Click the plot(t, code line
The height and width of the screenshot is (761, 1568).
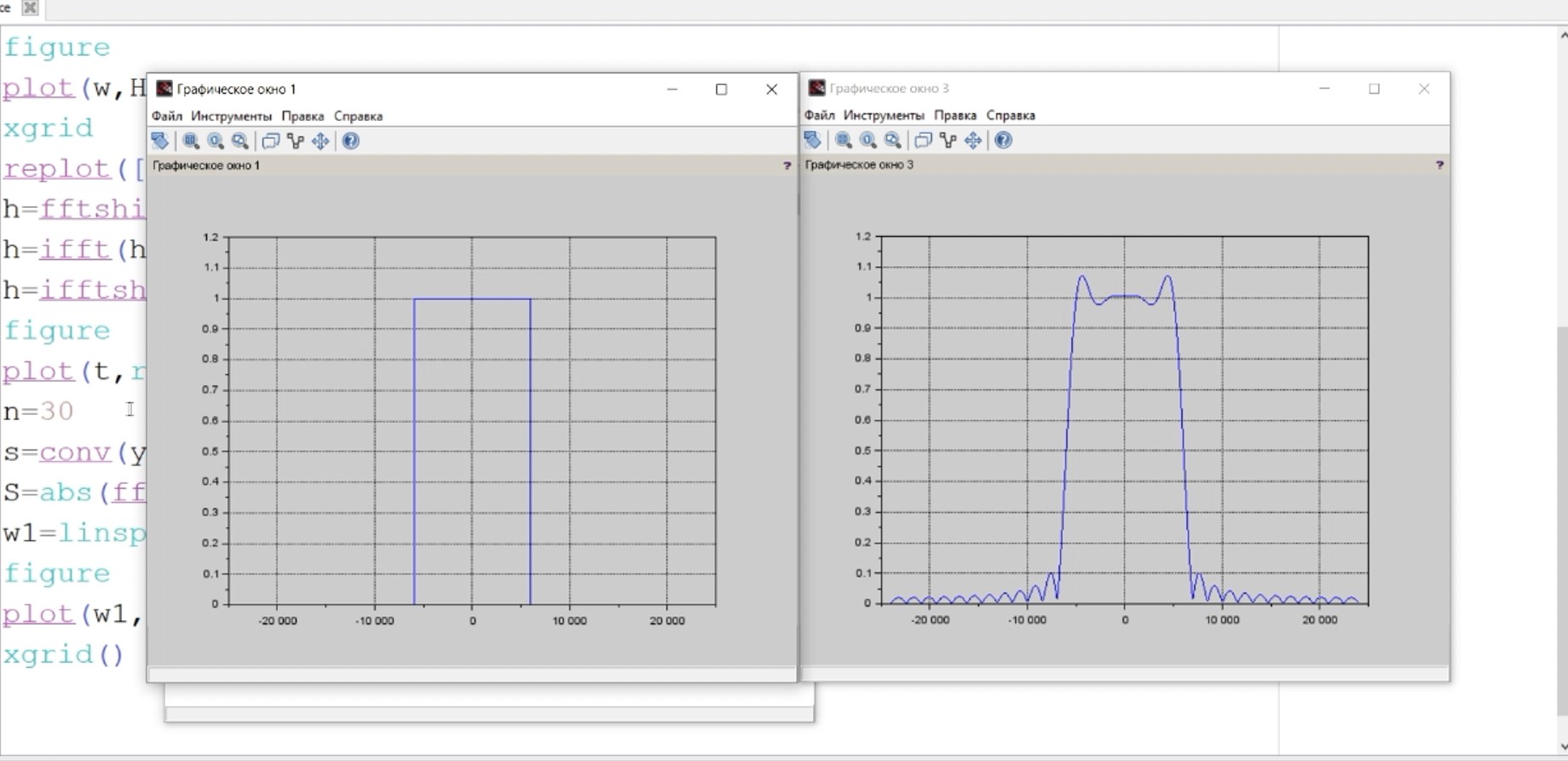74,371
